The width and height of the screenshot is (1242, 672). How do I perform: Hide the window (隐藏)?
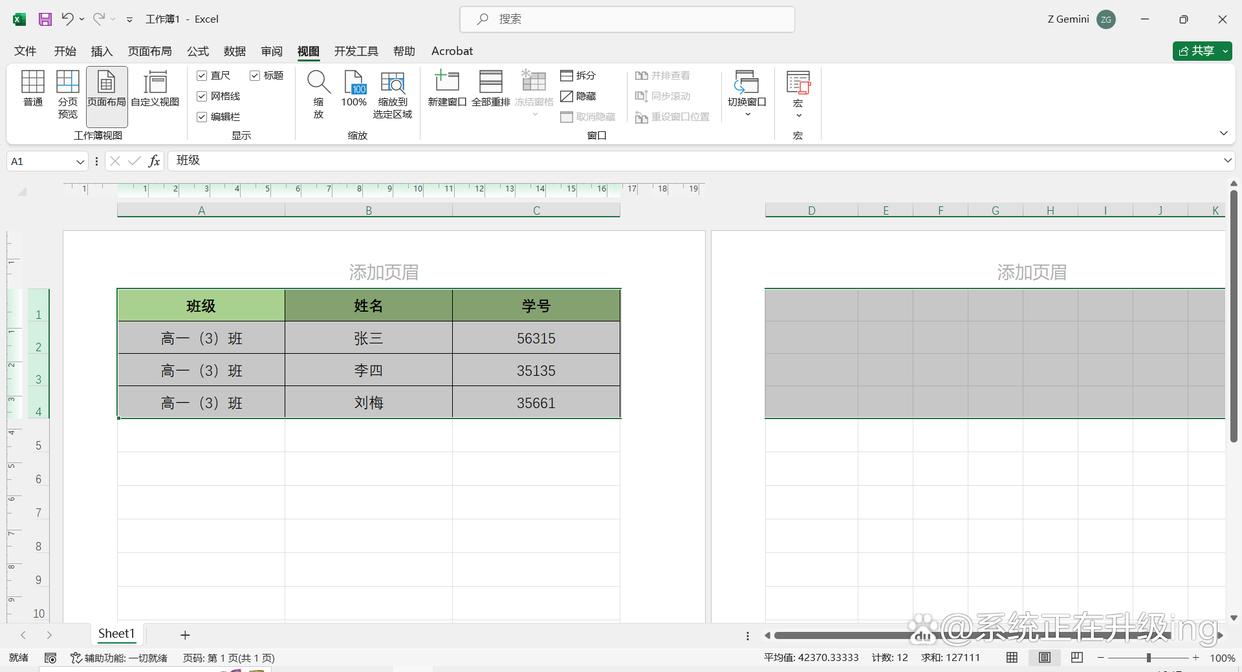point(578,96)
